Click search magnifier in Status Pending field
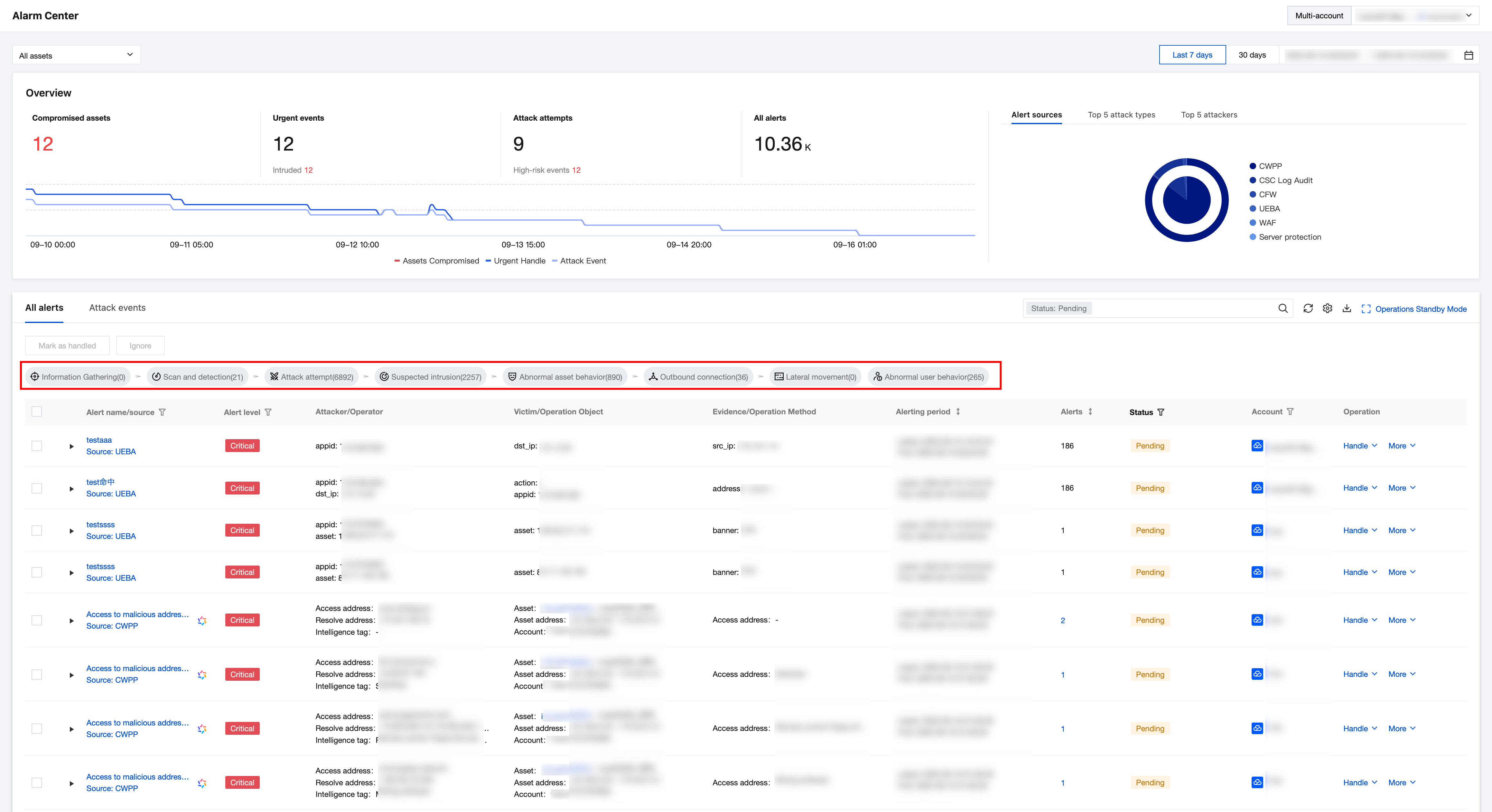Image resolution: width=1492 pixels, height=812 pixels. [1283, 309]
